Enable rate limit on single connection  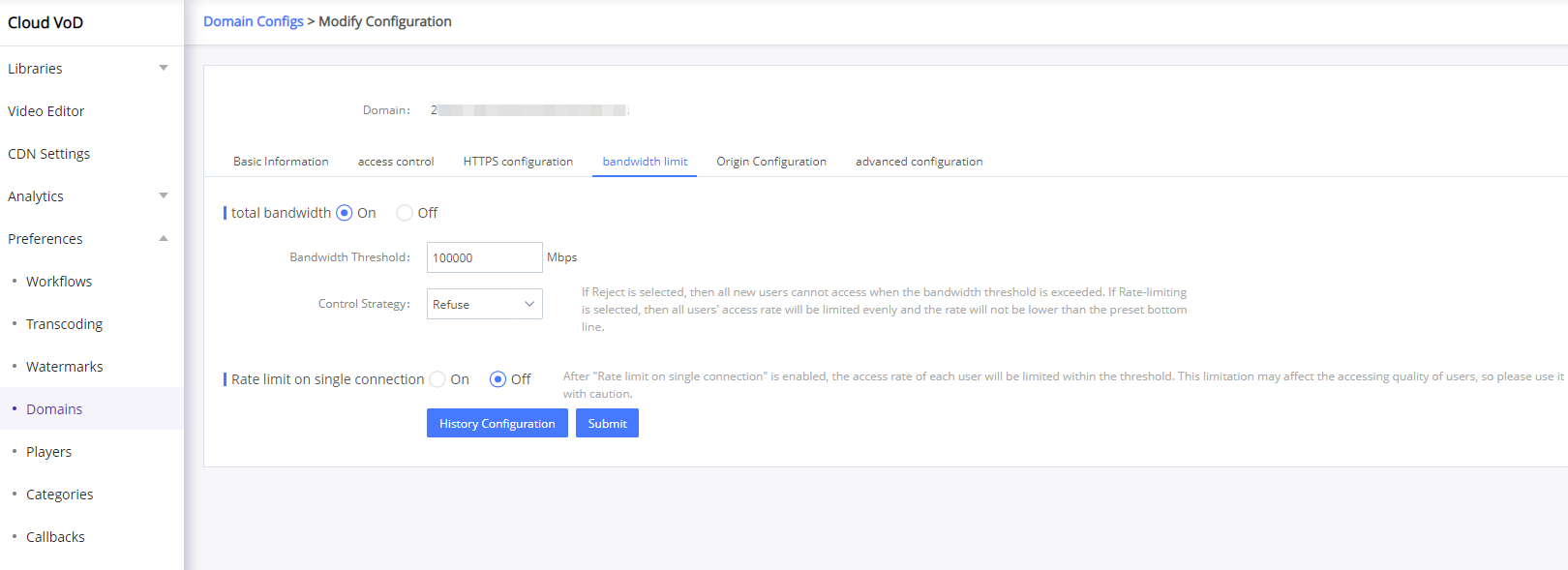point(437,379)
